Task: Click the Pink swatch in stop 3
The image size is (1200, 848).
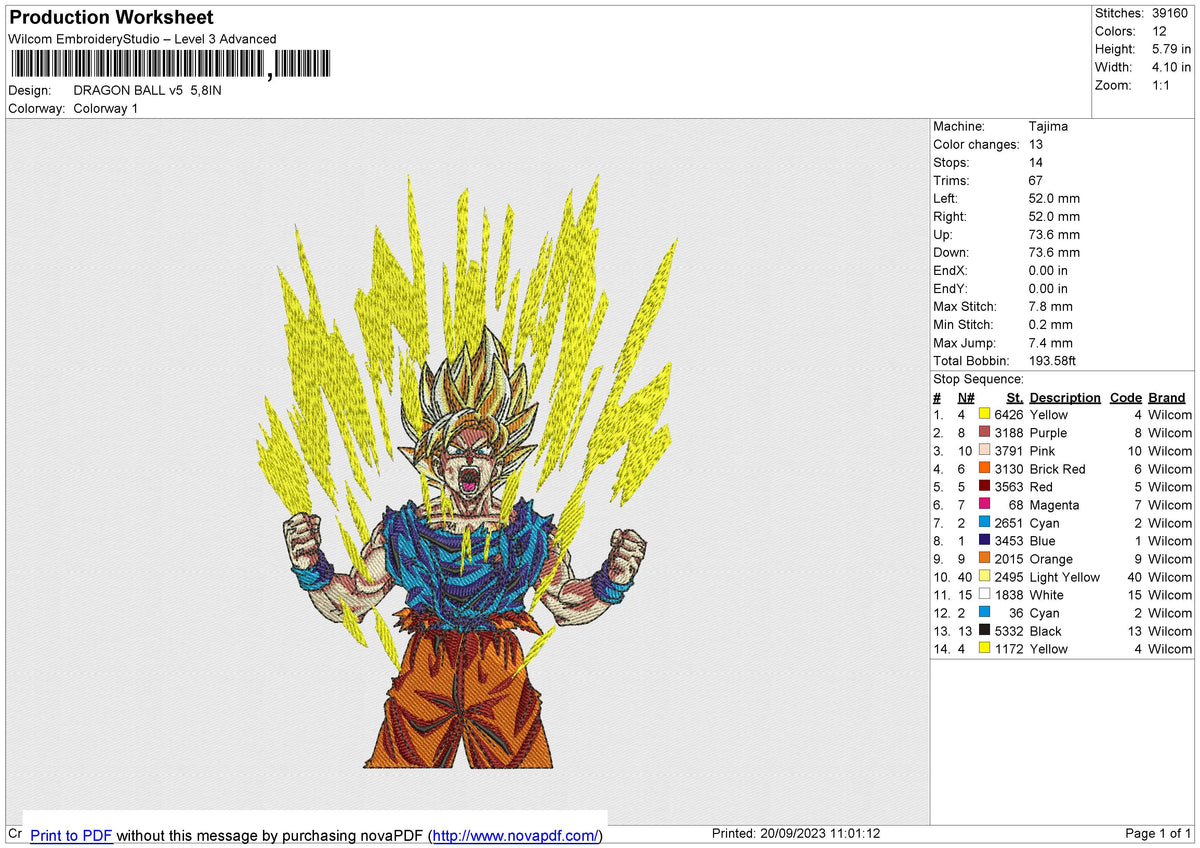Action: tap(985, 451)
